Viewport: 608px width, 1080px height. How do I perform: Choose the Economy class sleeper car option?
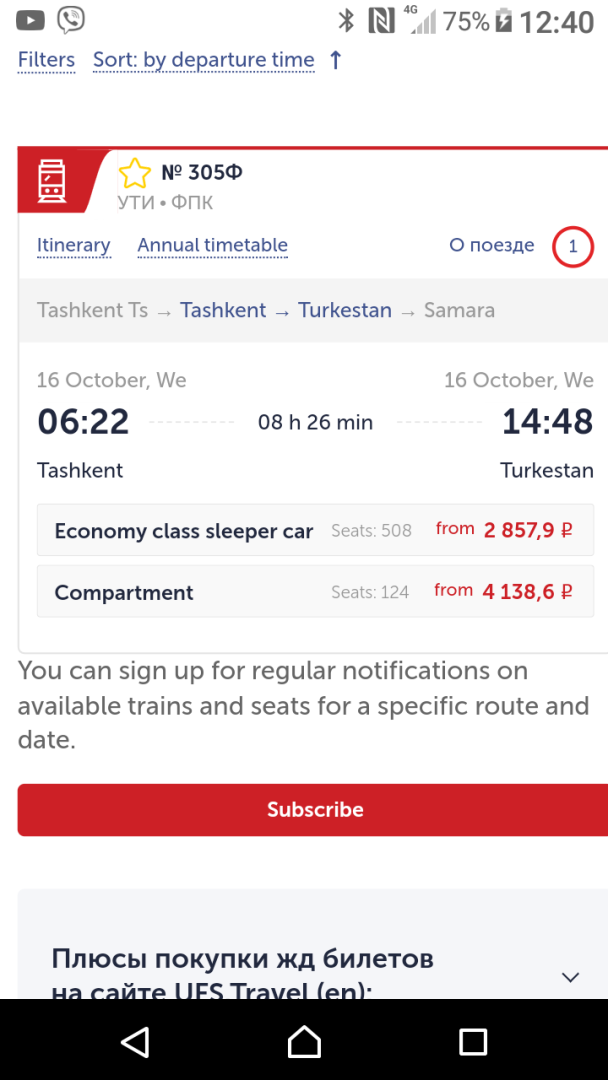coord(315,530)
